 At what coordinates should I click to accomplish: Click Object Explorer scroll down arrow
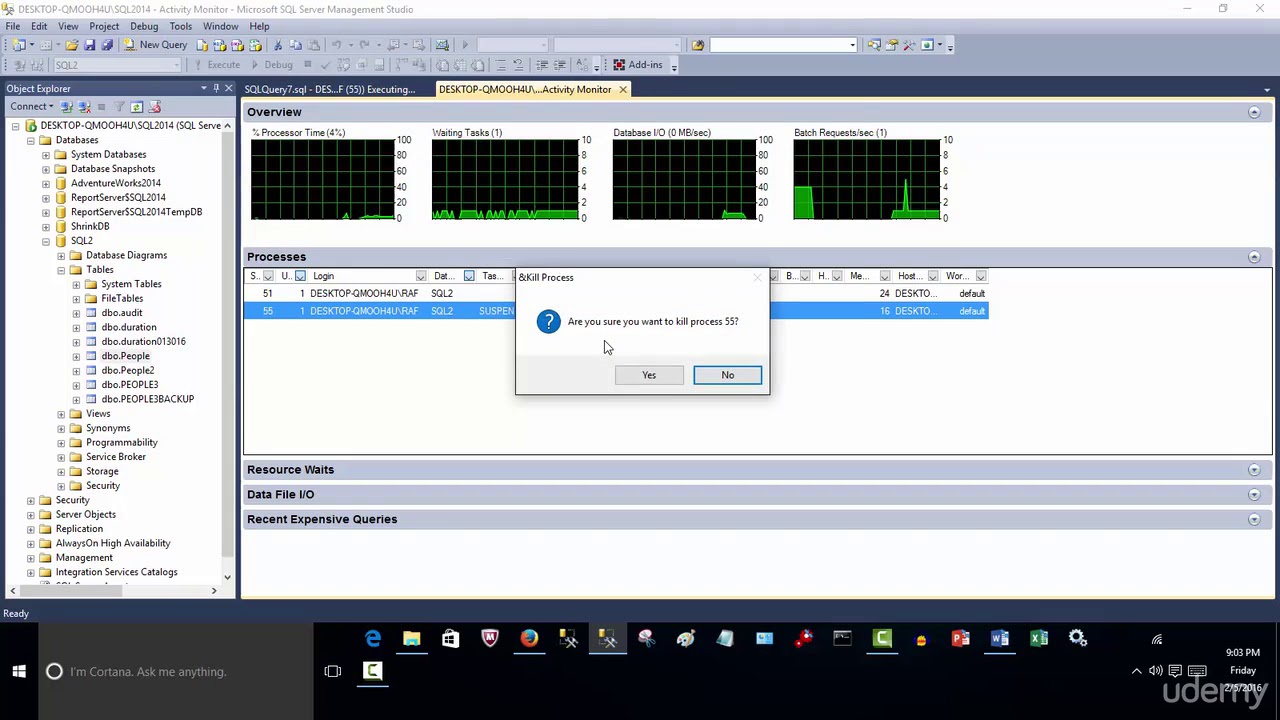click(227, 577)
